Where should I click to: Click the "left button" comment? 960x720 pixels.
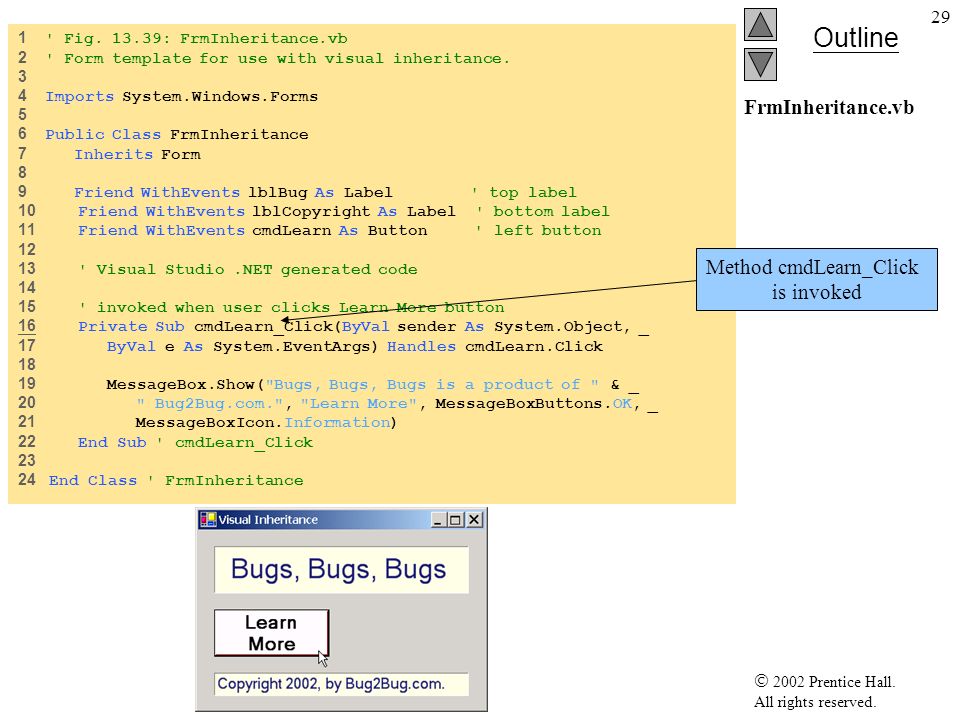tap(539, 230)
